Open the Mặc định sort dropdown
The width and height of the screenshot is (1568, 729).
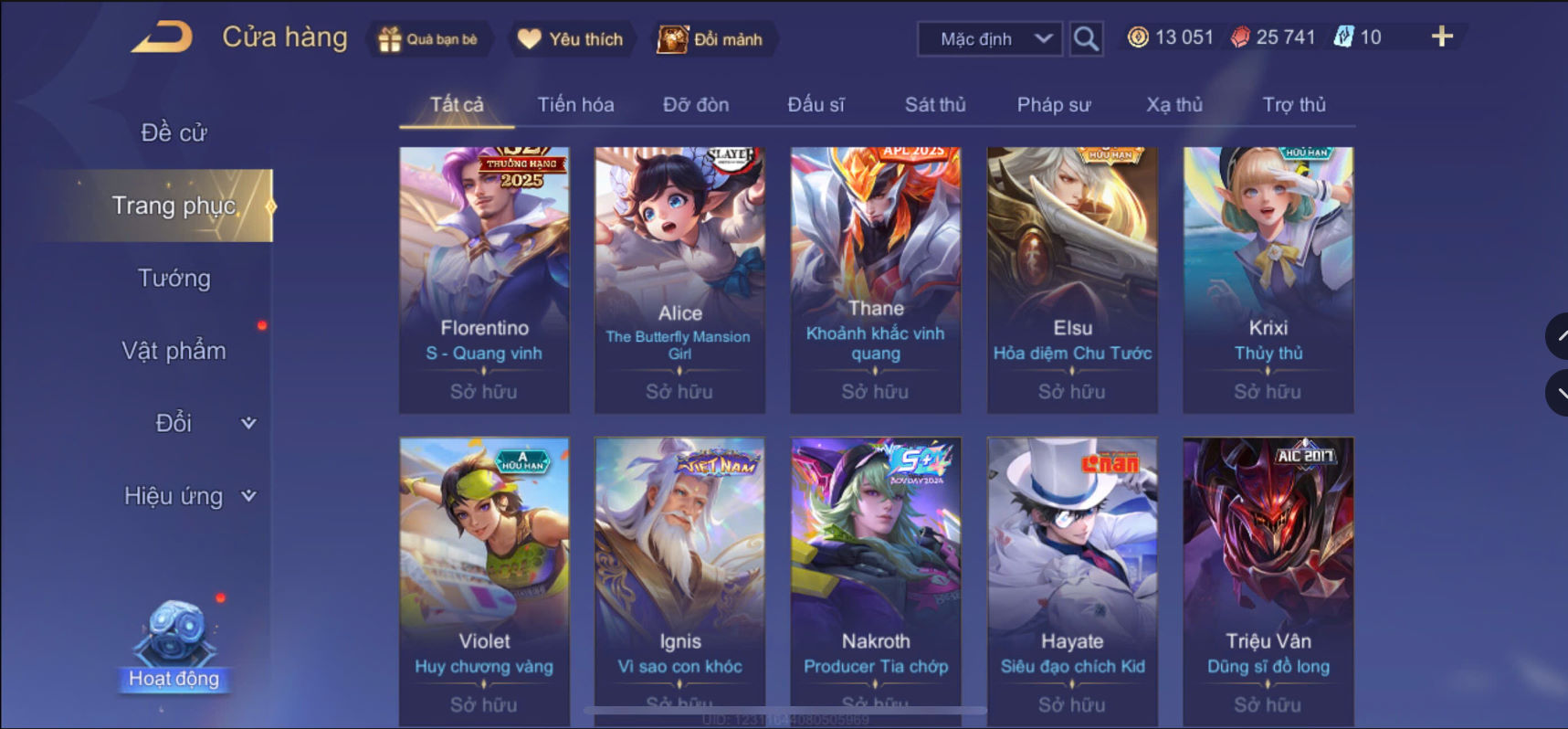click(x=990, y=39)
